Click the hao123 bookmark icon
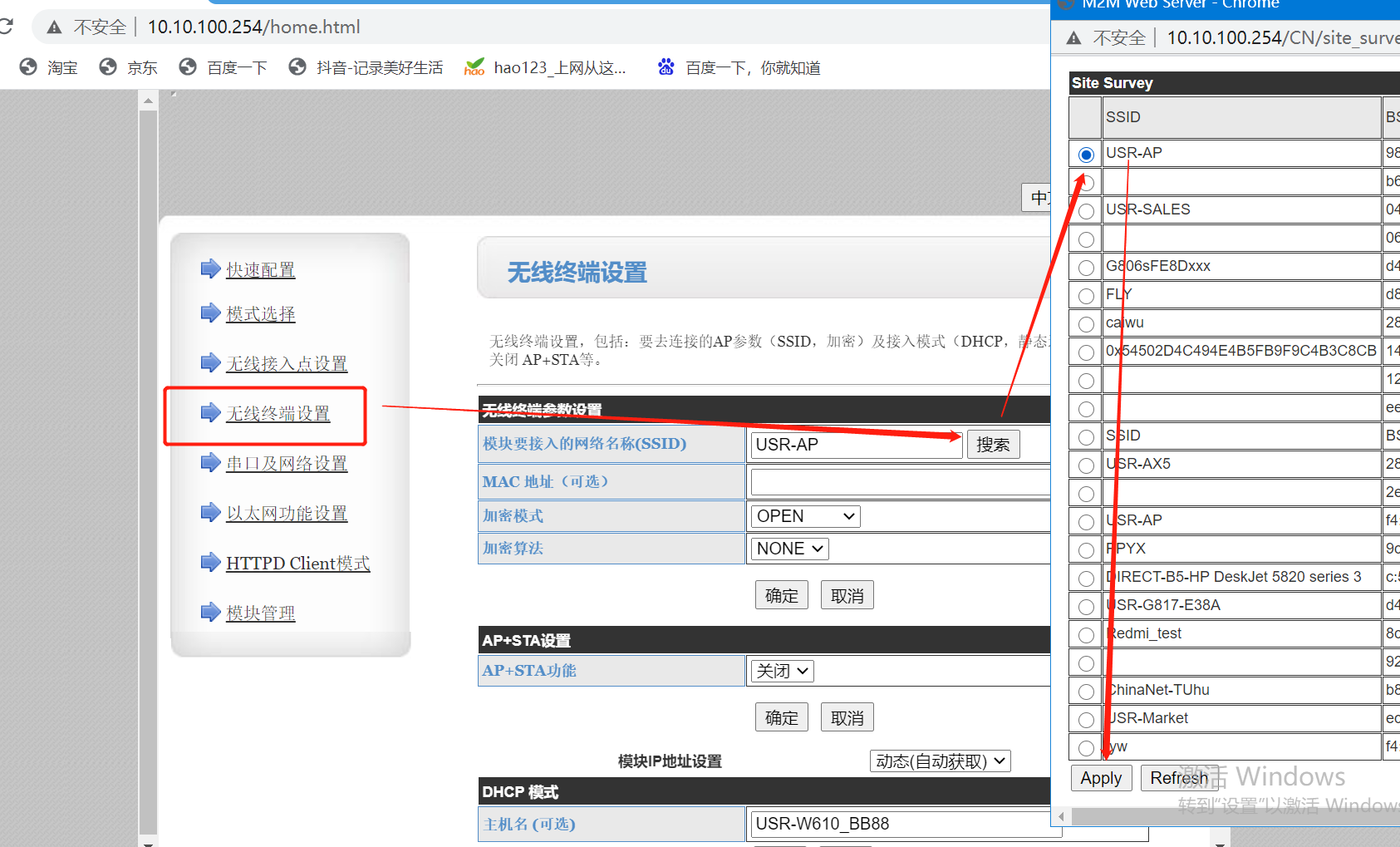The image size is (1400, 847). click(x=474, y=67)
